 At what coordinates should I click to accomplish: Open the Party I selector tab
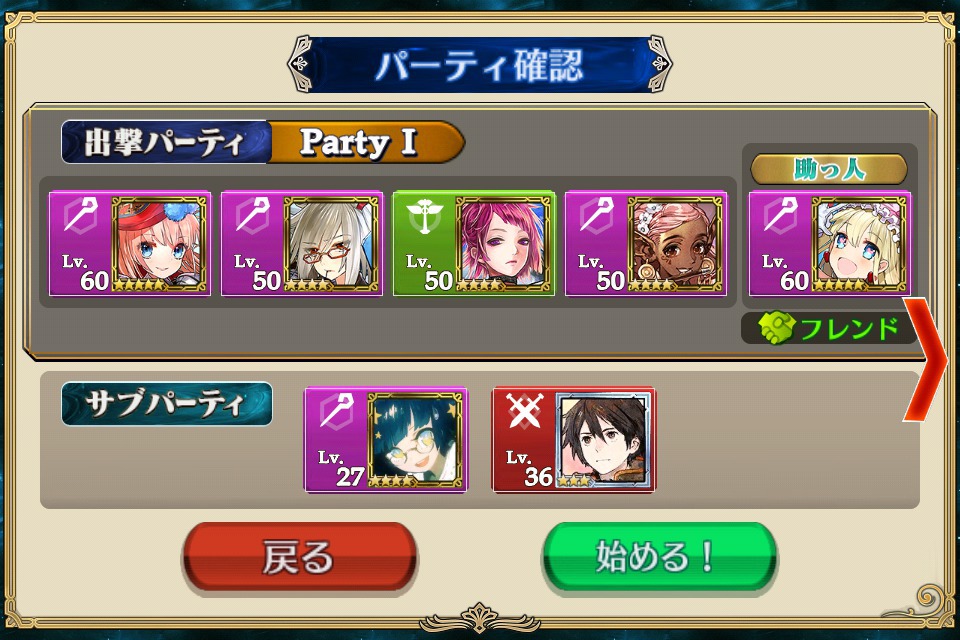tap(366, 142)
